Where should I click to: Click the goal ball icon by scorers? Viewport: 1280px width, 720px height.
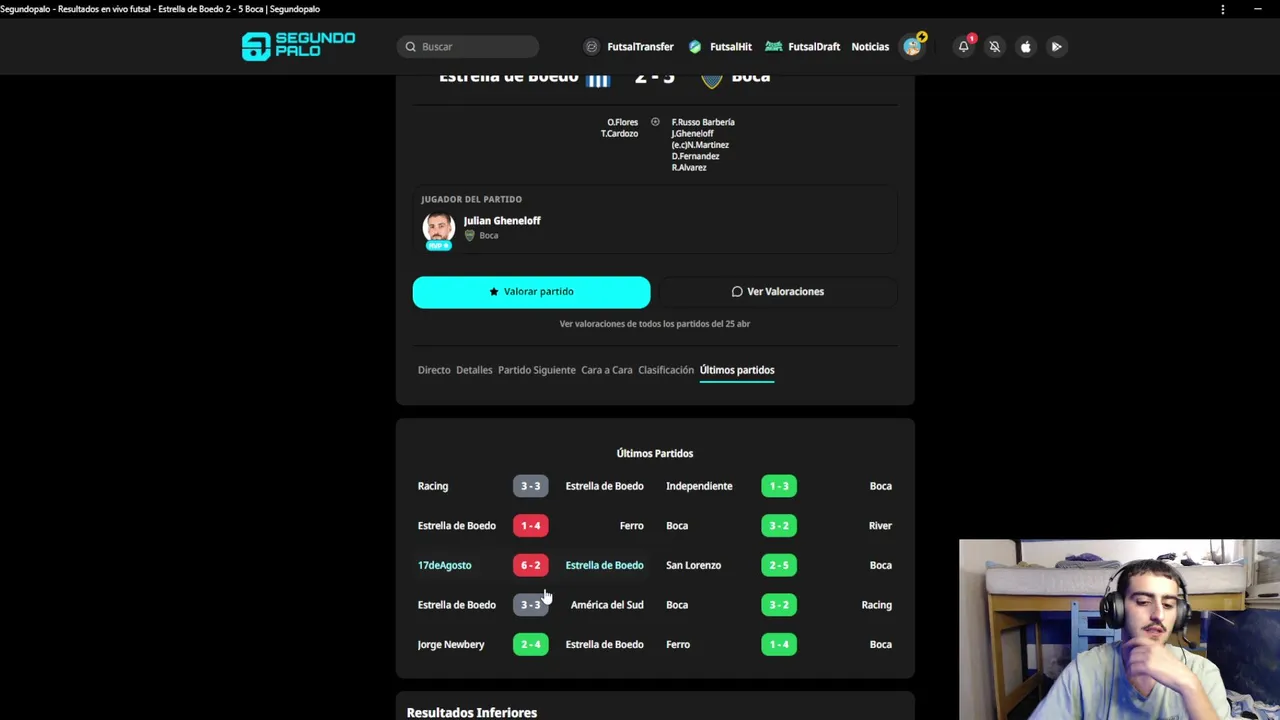[x=655, y=122]
